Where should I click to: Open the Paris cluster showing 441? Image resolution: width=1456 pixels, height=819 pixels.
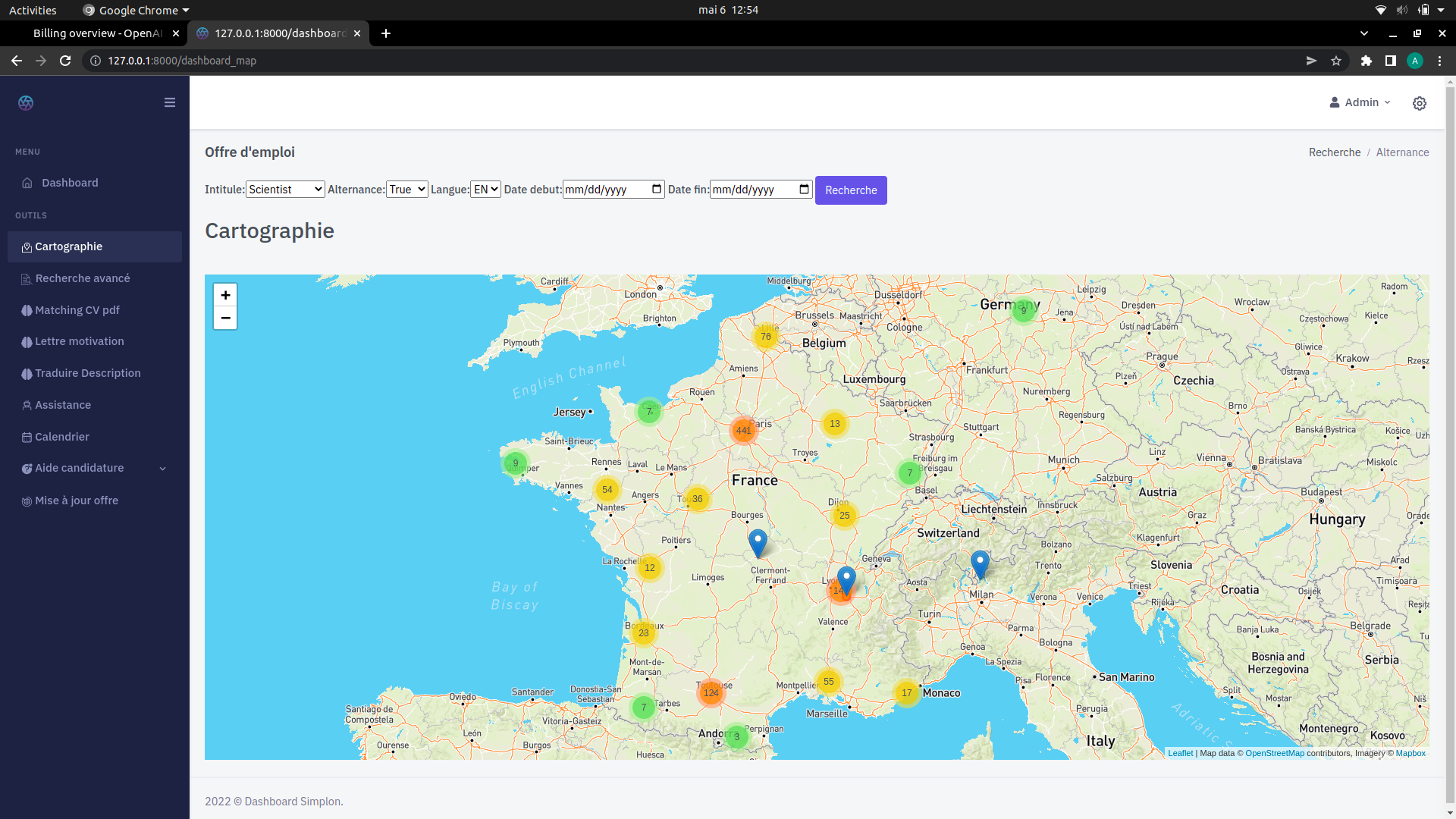[743, 430]
